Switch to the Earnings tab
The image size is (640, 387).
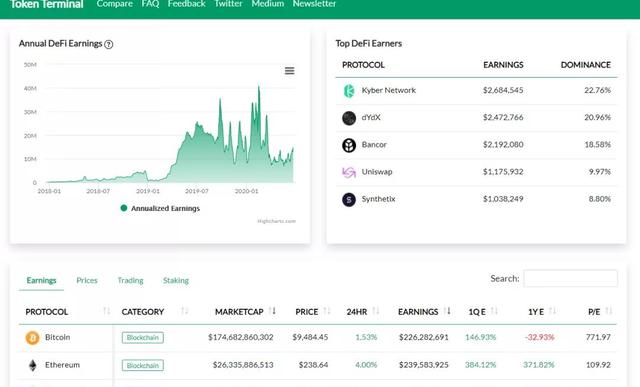point(41,280)
